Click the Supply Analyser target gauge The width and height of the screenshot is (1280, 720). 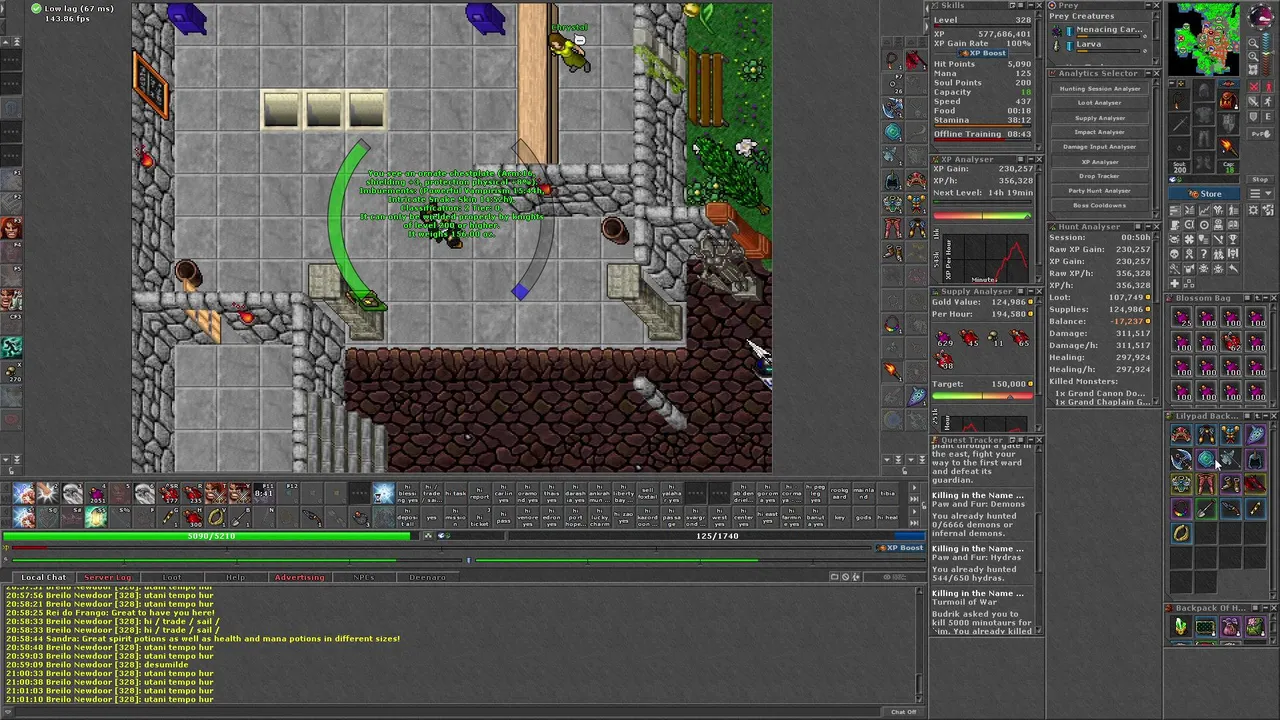(982, 396)
